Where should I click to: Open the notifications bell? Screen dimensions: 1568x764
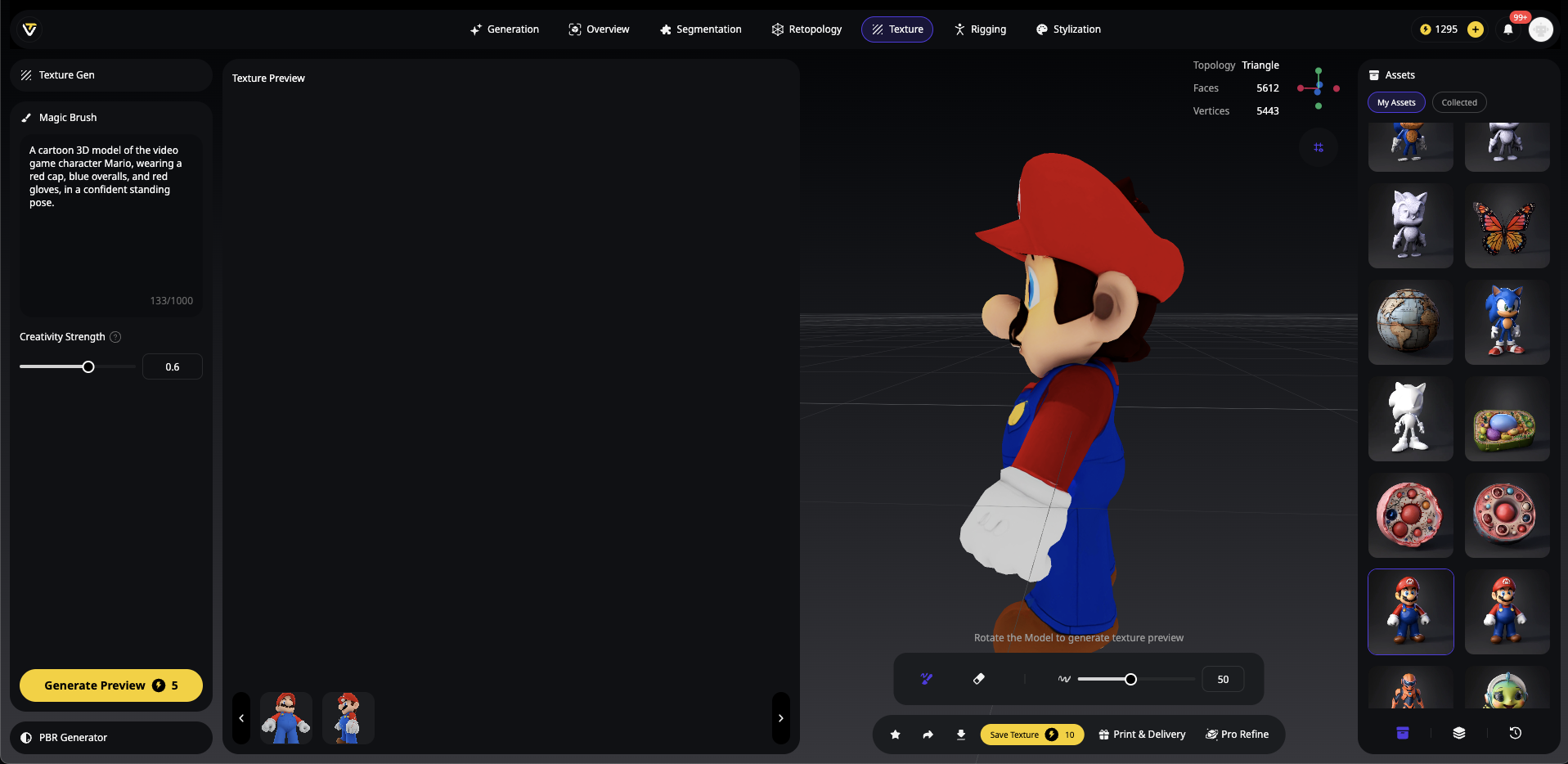click(1508, 29)
